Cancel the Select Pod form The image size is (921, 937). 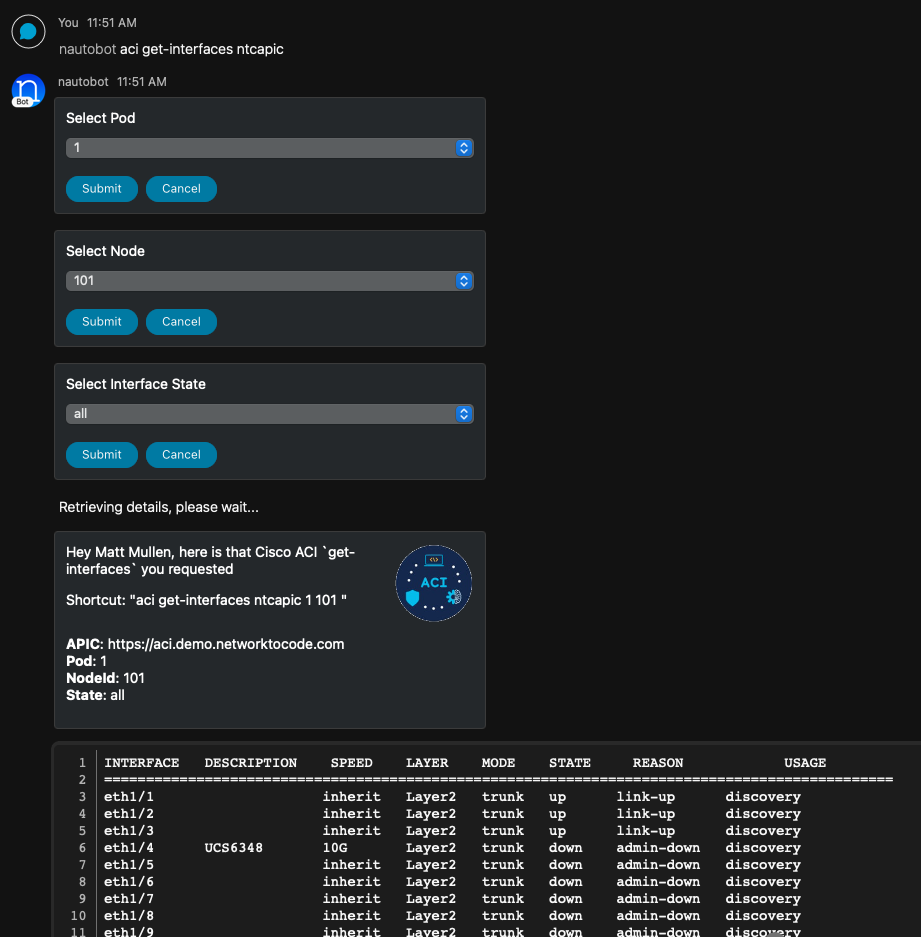[181, 189]
